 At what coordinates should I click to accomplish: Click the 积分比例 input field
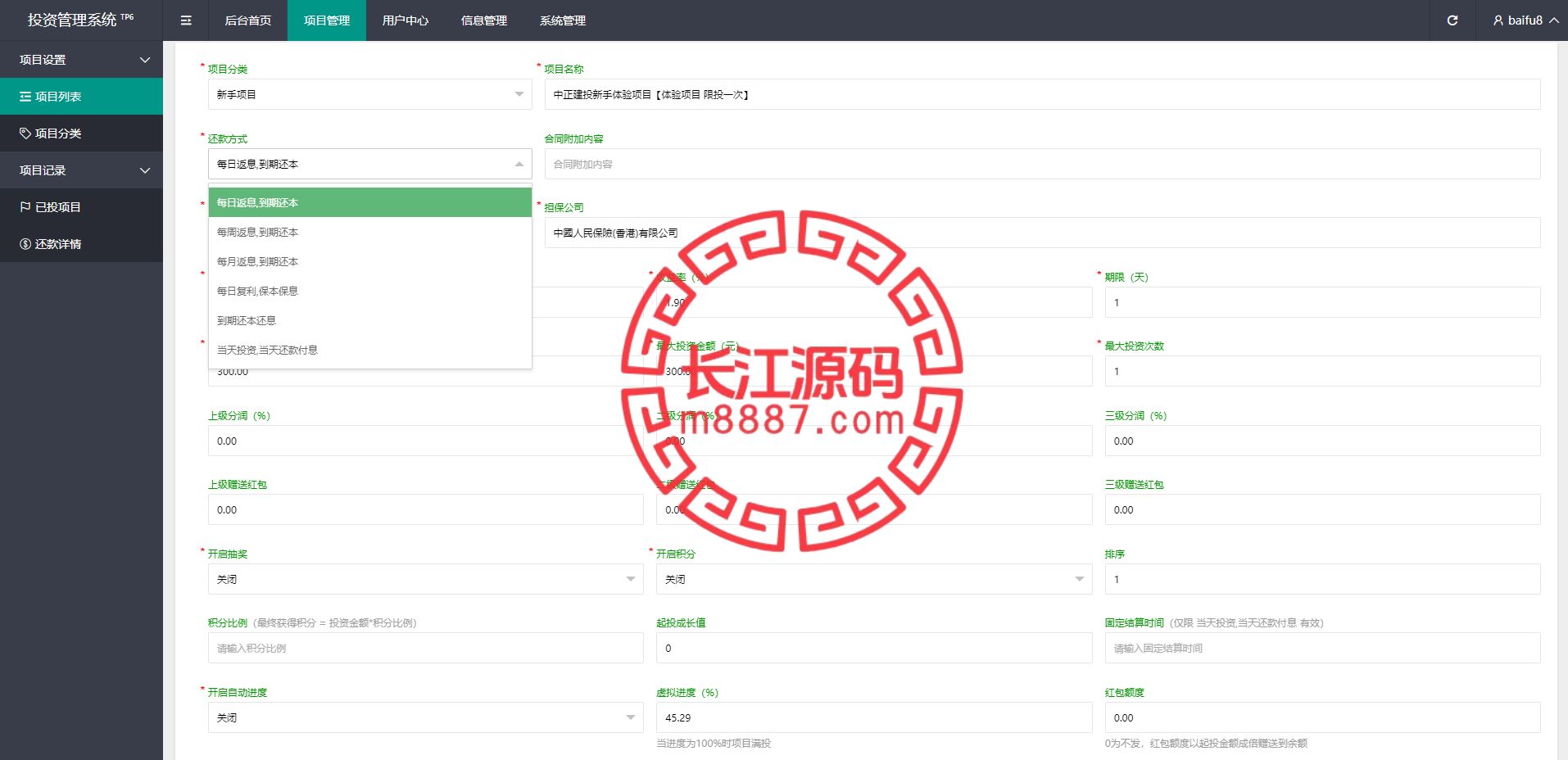pyautogui.click(x=426, y=648)
